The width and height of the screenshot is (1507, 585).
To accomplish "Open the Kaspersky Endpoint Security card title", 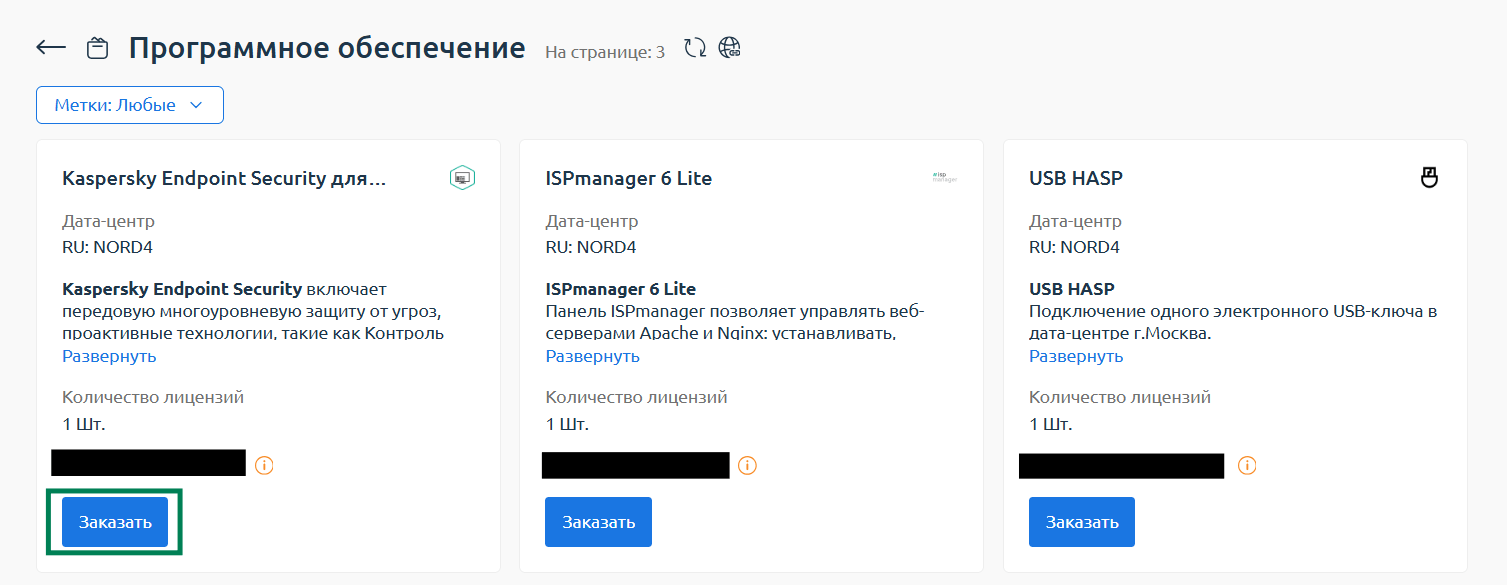I will (x=224, y=179).
